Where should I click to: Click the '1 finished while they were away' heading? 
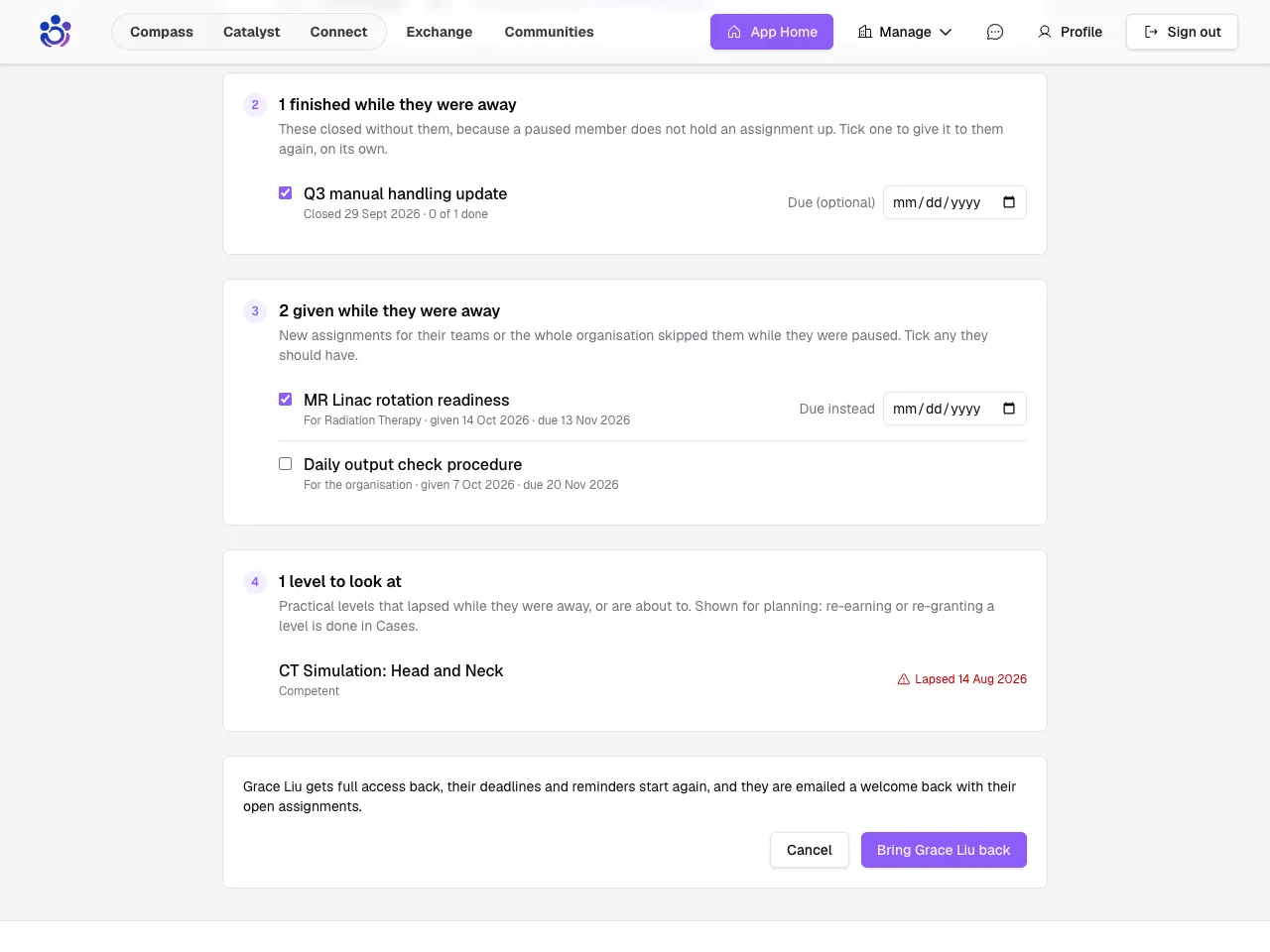(397, 104)
